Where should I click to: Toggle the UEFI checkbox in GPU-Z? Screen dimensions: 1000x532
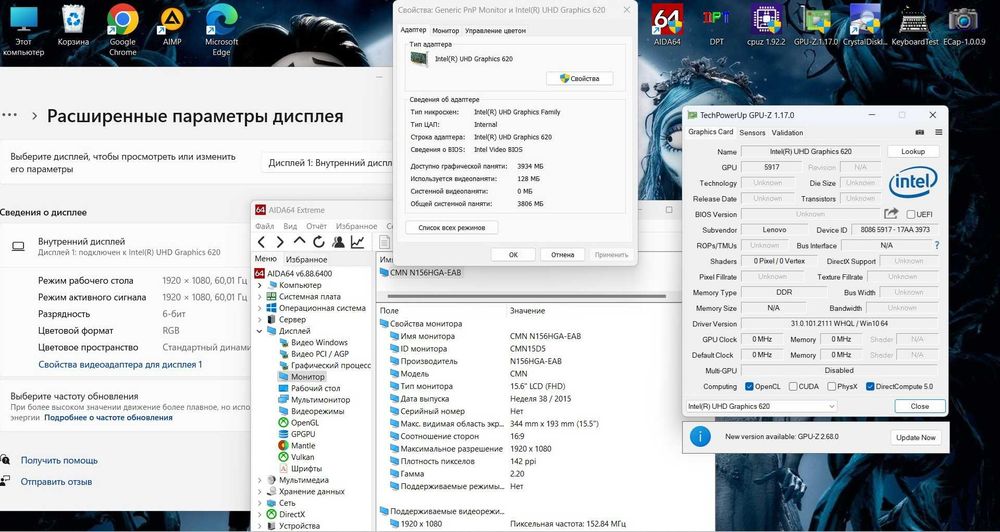pos(910,214)
